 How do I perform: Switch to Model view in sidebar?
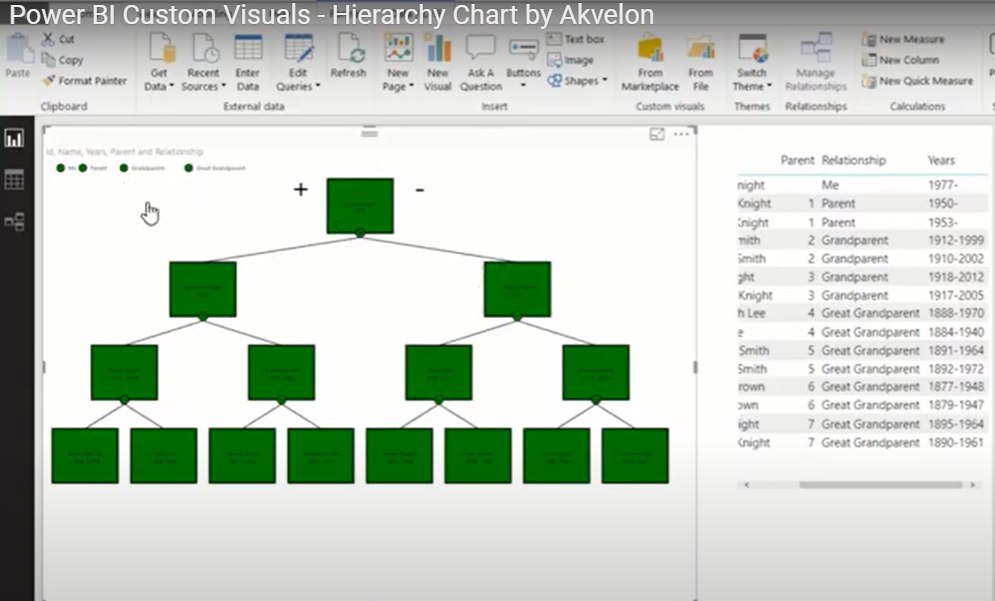(14, 221)
